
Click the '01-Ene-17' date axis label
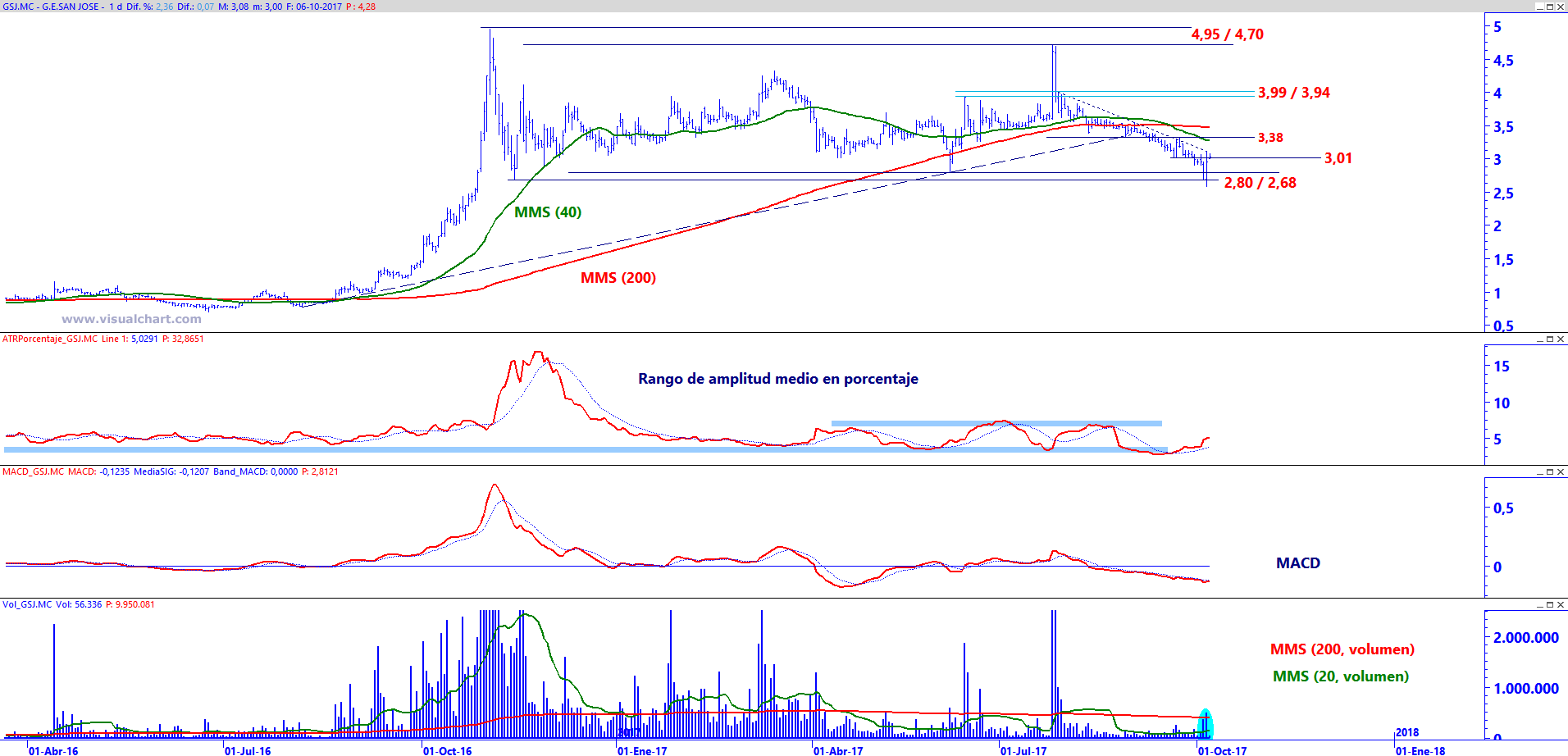point(642,750)
